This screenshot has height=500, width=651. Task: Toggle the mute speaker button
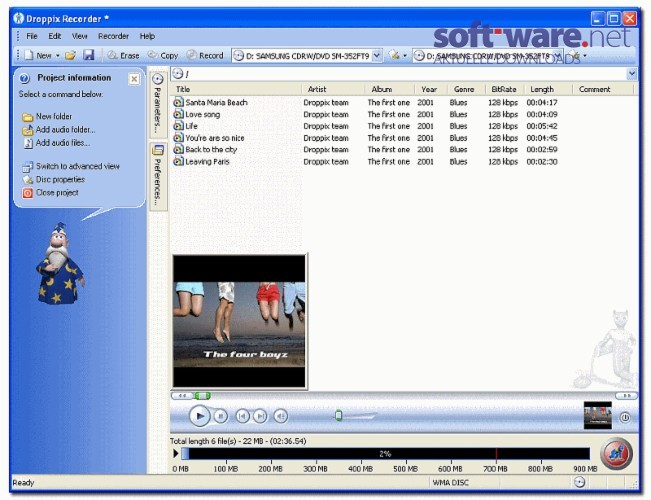(x=281, y=416)
